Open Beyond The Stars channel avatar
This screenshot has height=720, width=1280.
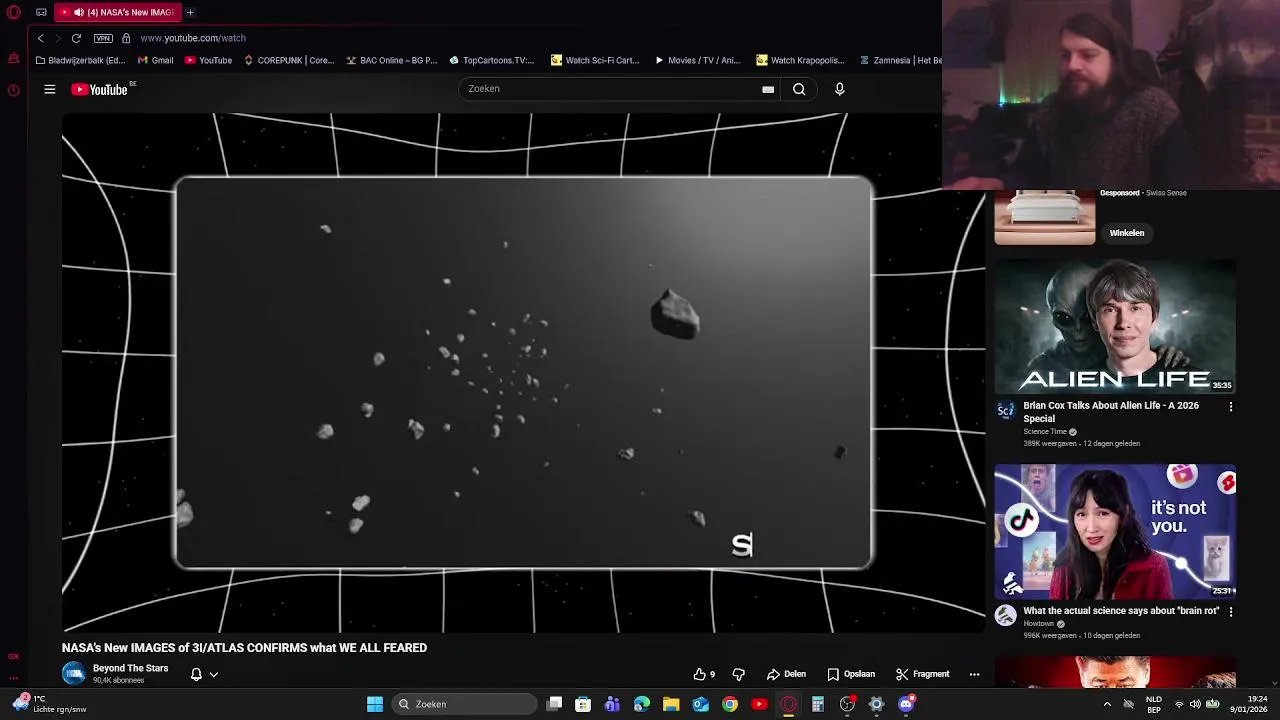(x=74, y=673)
